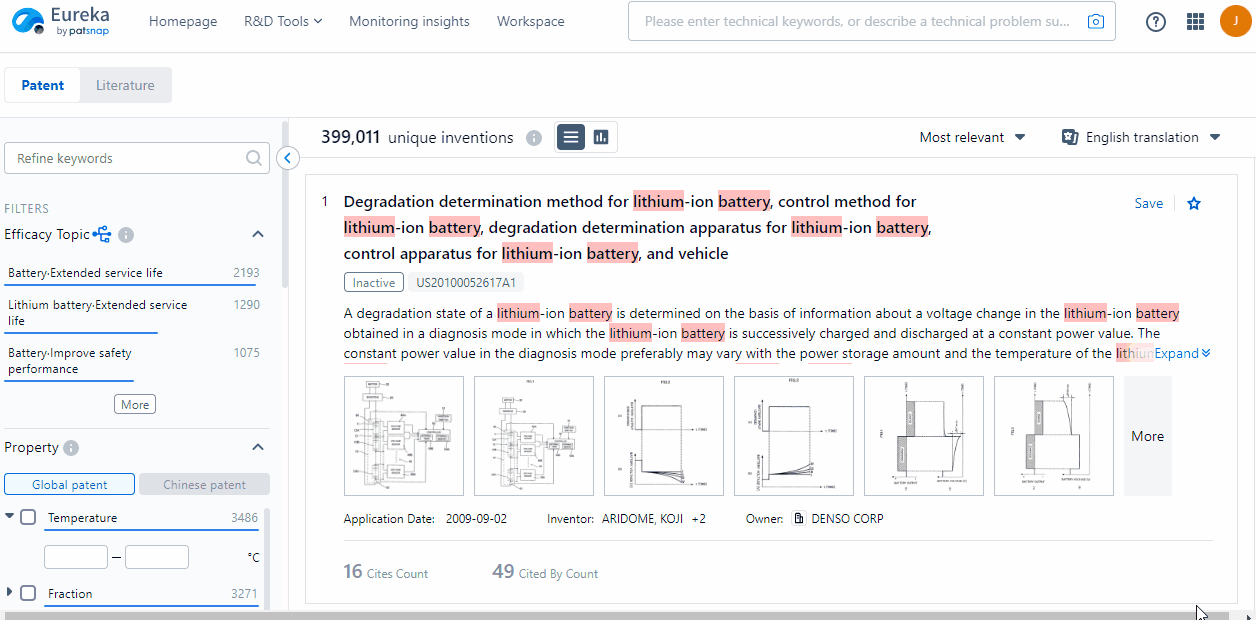
Task: Open the R&D Tools menu
Action: click(283, 21)
